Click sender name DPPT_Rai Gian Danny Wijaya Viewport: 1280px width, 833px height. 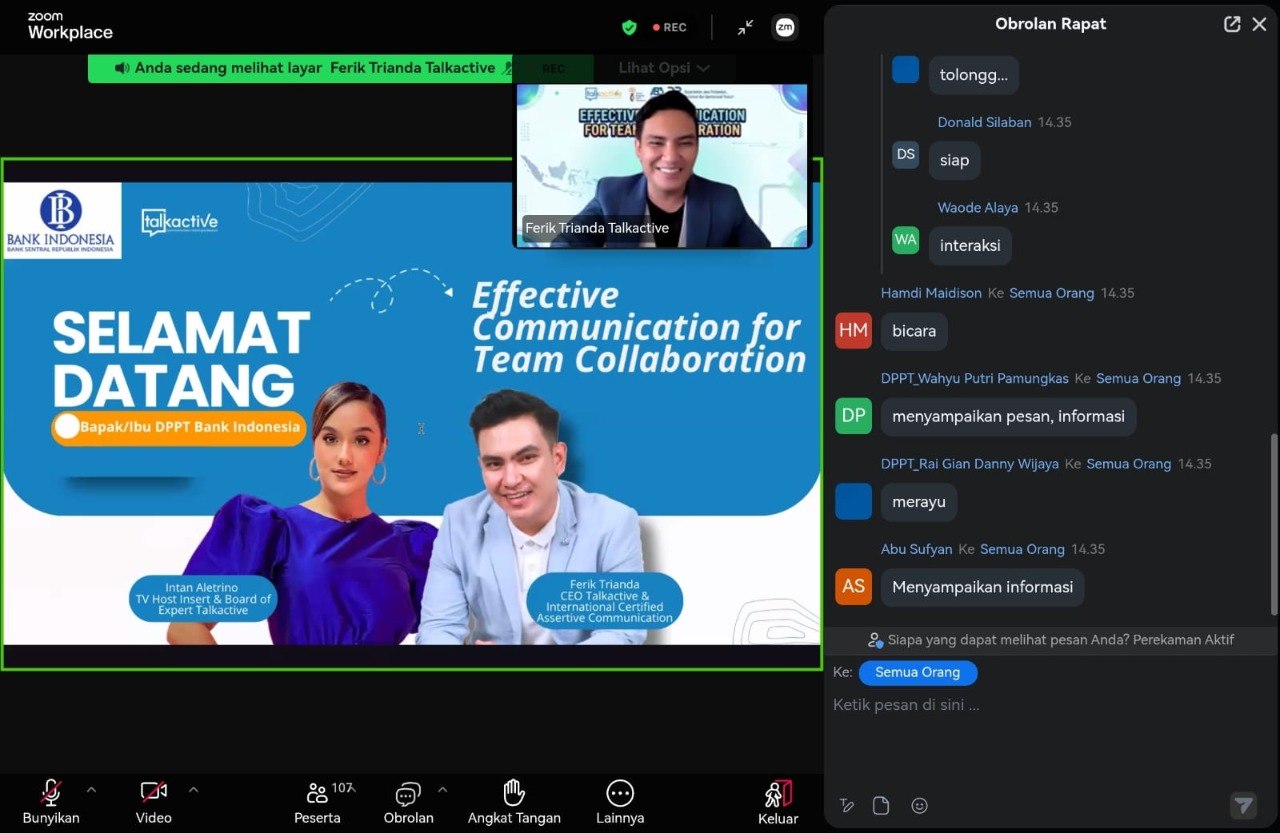point(970,464)
